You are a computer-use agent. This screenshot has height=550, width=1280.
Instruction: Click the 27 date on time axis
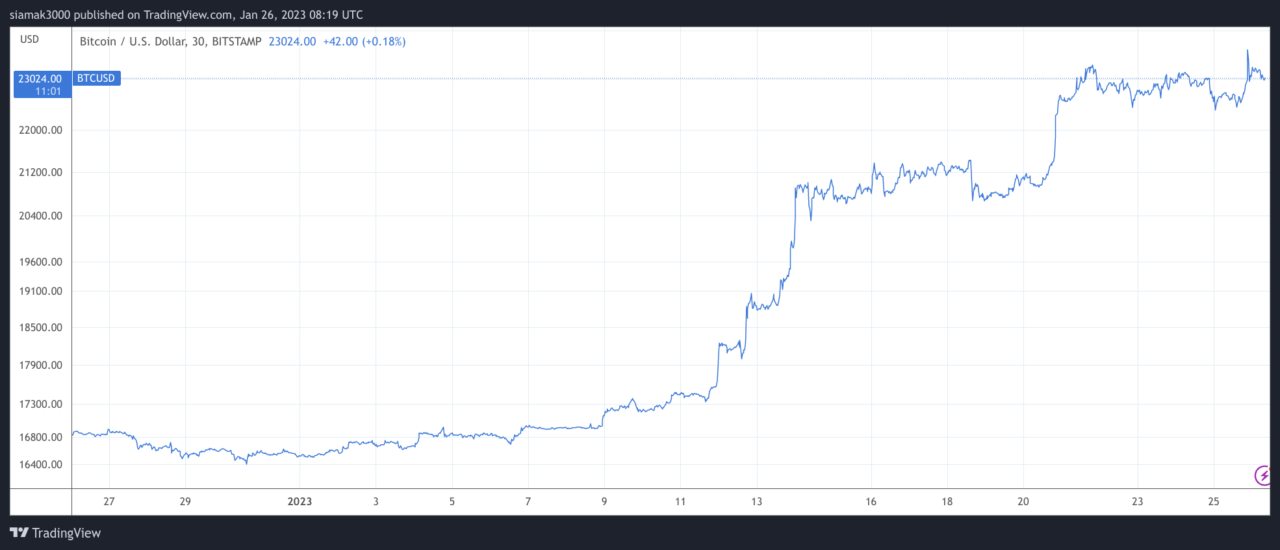coord(109,501)
